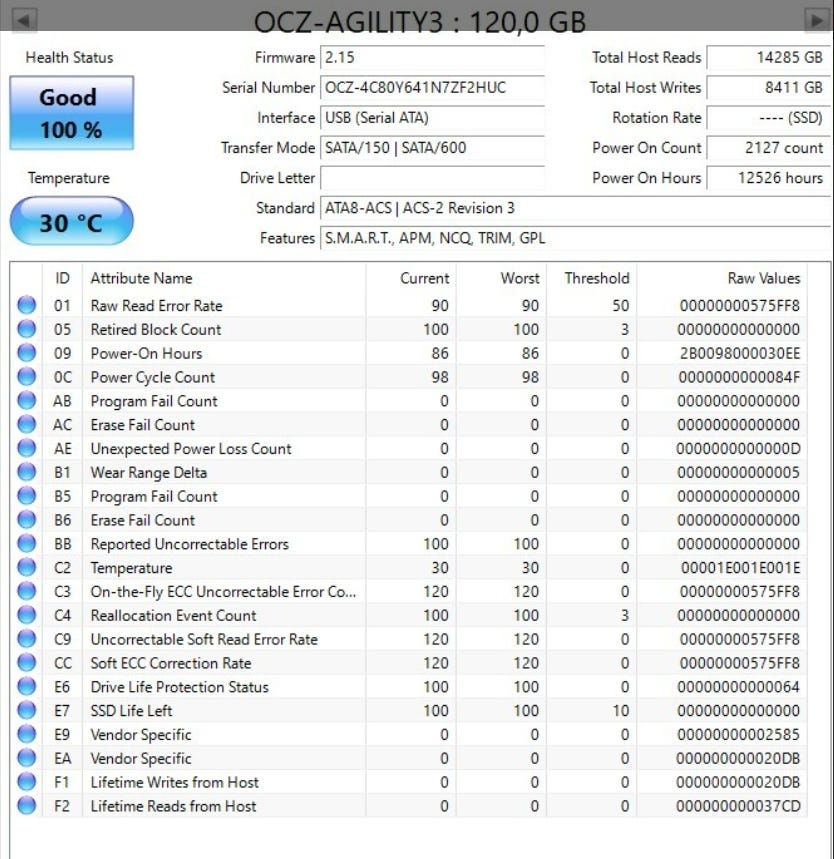The image size is (834, 859).
Task: Select status orb for AB Program Fail Count
Action: [x=27, y=400]
